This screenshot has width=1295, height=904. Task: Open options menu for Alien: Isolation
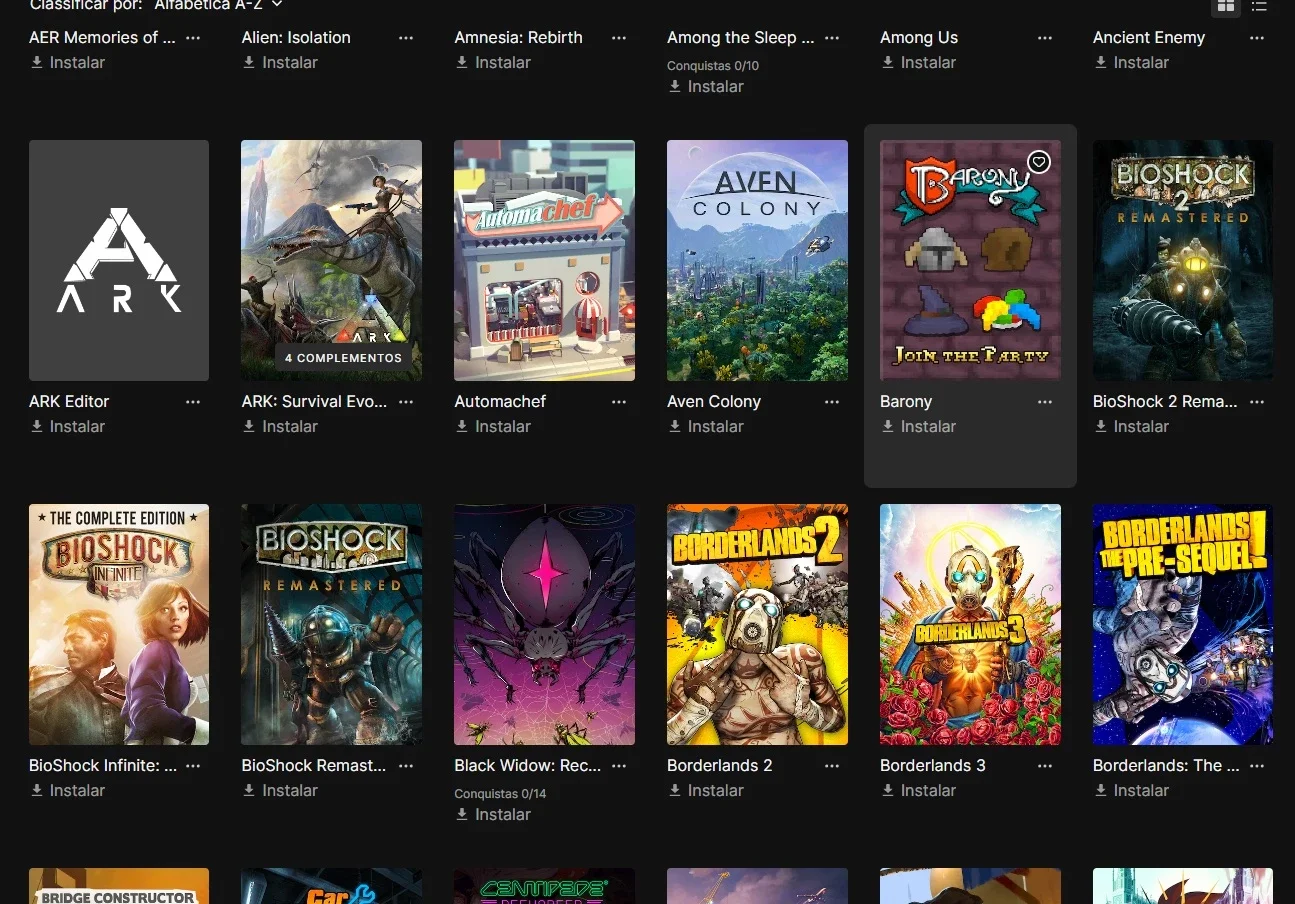(406, 38)
